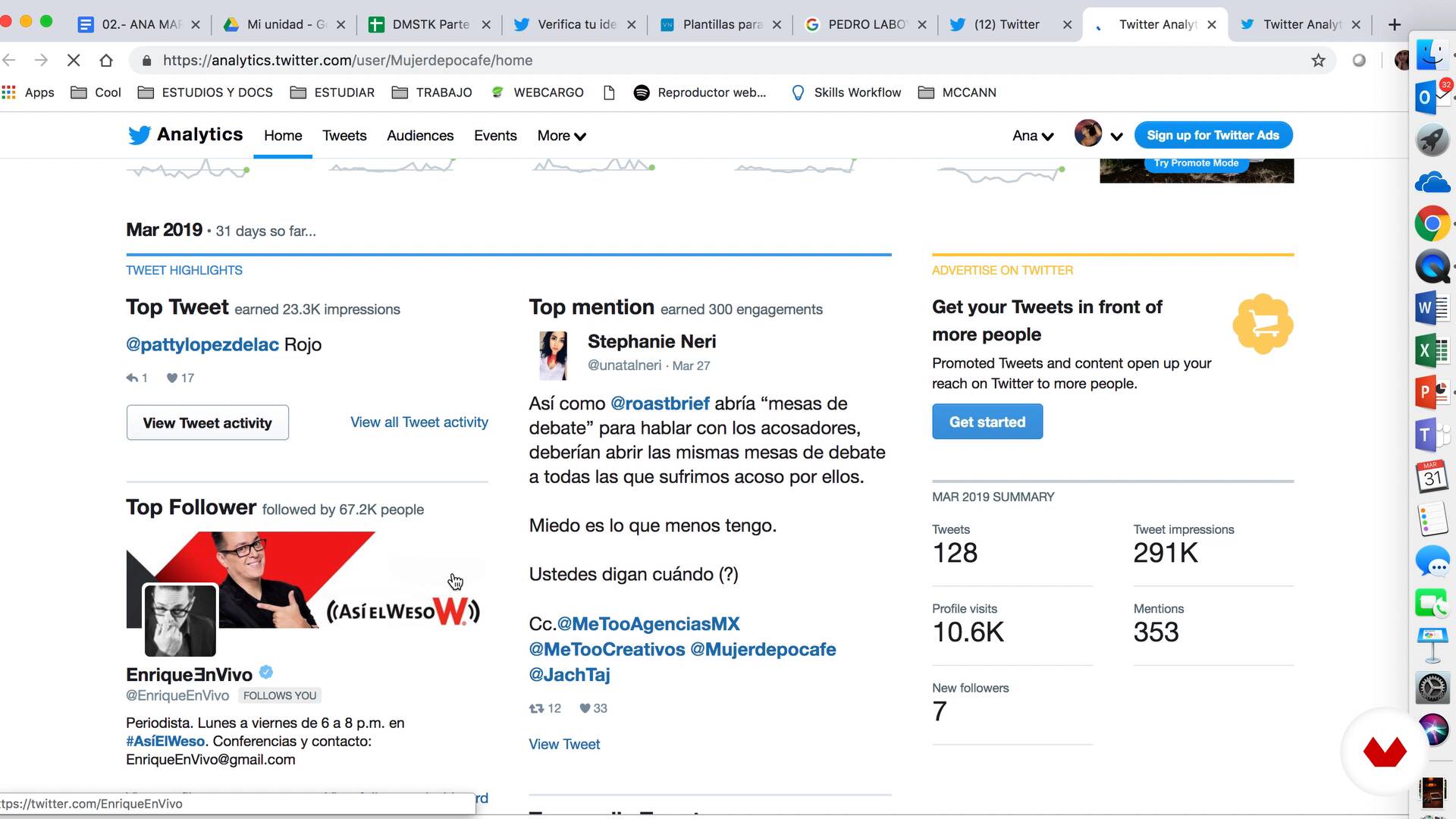Open Microsoft Excel from the dock

point(1432,350)
